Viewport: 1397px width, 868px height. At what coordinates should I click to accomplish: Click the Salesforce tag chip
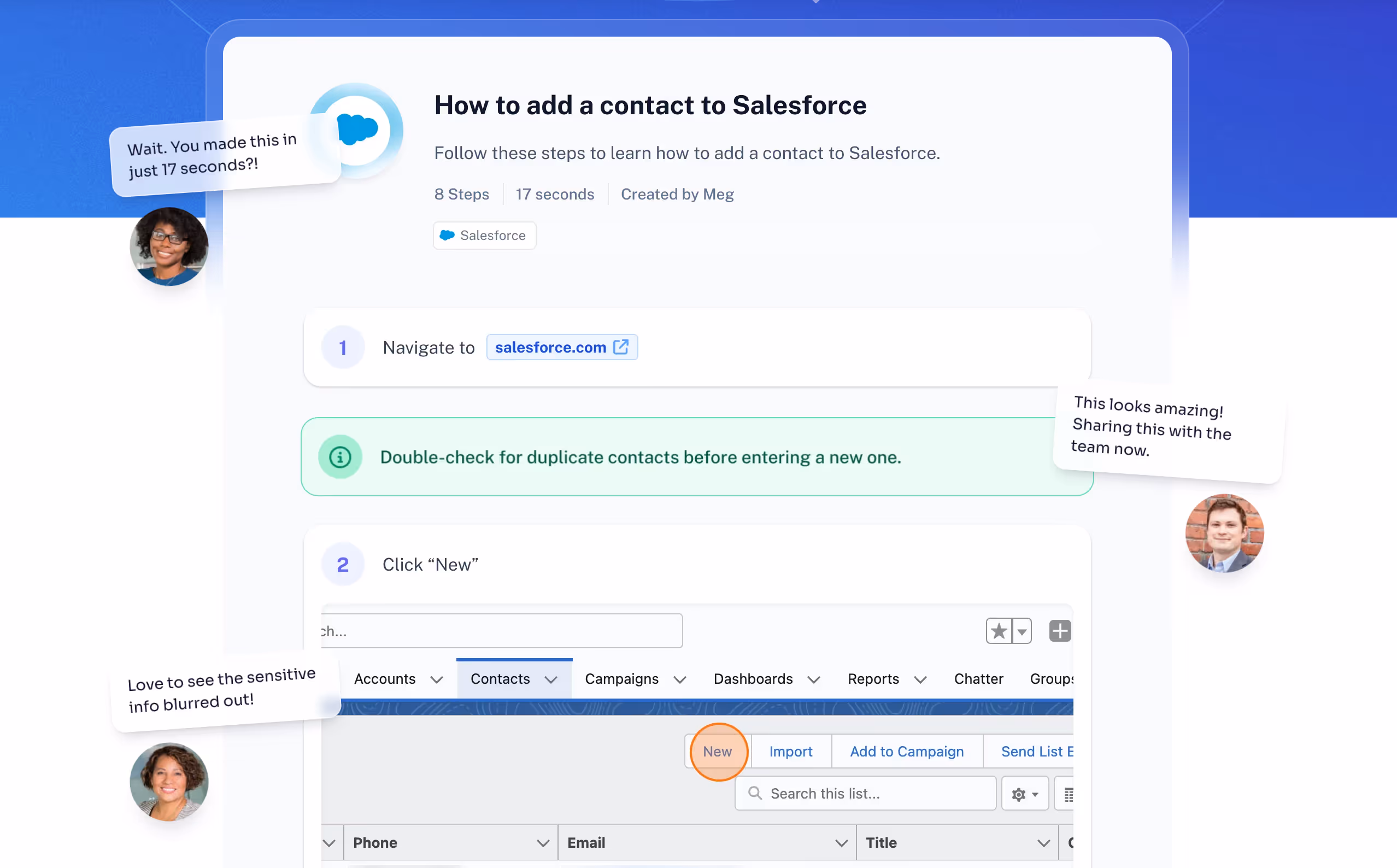pos(484,236)
